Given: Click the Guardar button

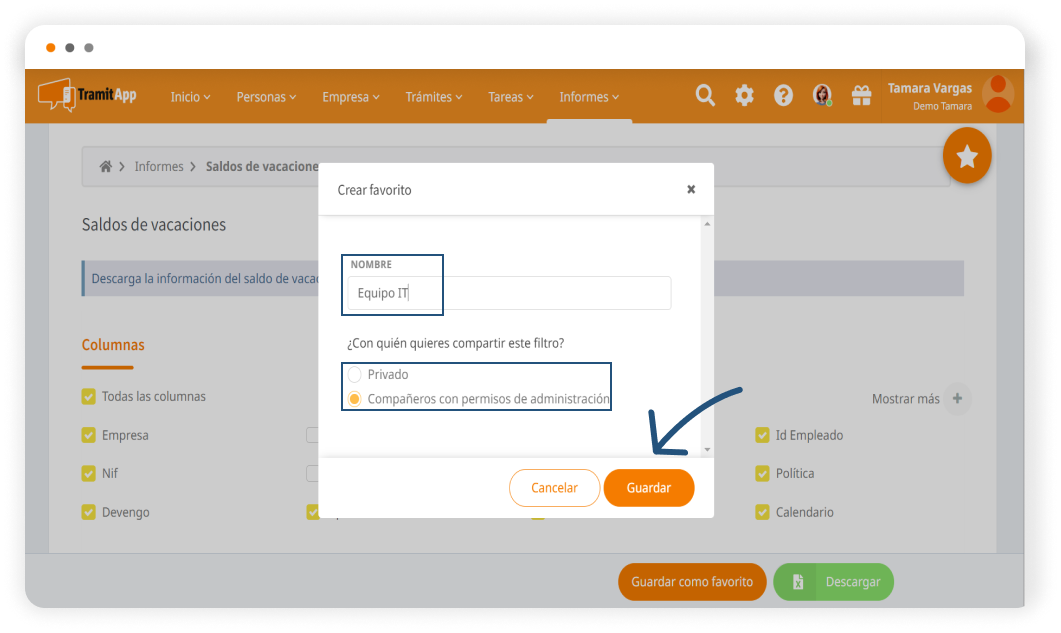Looking at the screenshot, I should coord(648,488).
